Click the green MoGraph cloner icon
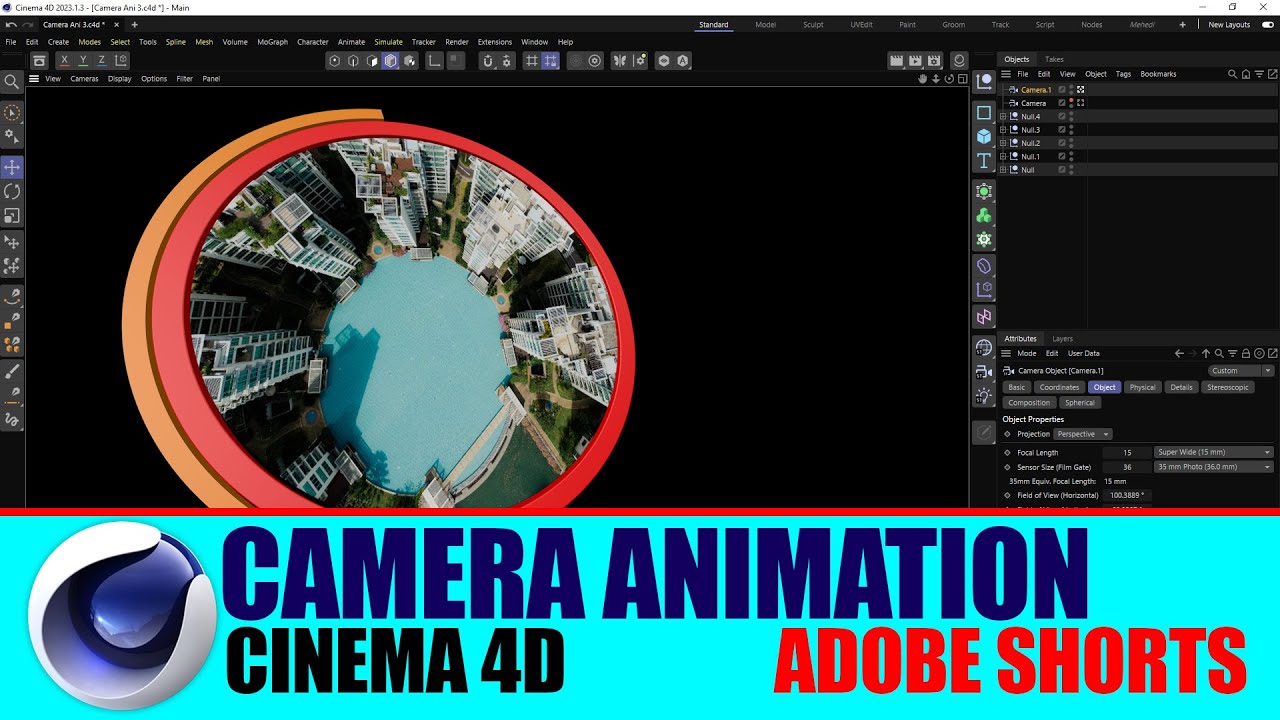 [984, 215]
